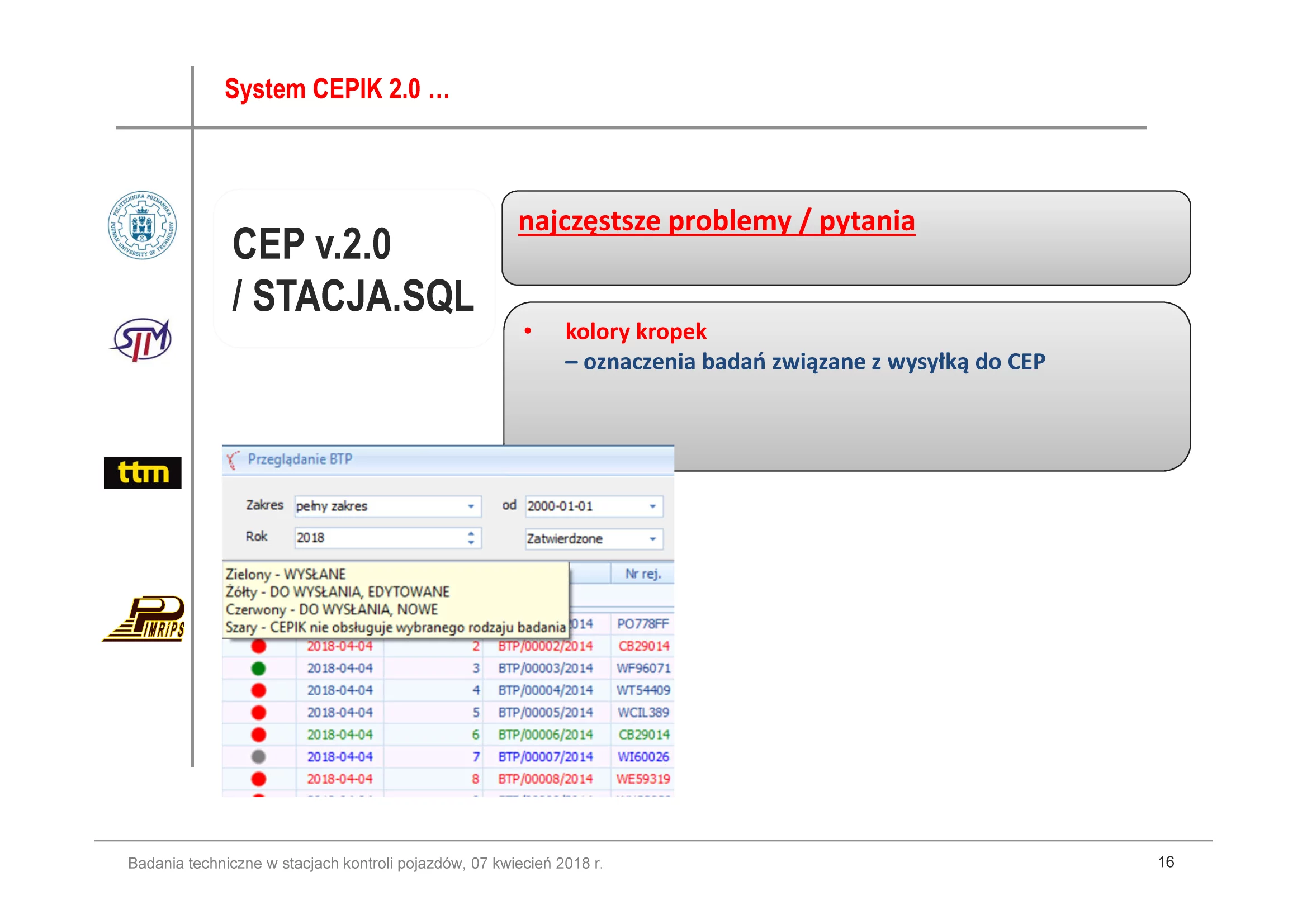The height and width of the screenshot is (924, 1307).
Task: Click the 'kolory kropek' bullet text
Action: 636,332
